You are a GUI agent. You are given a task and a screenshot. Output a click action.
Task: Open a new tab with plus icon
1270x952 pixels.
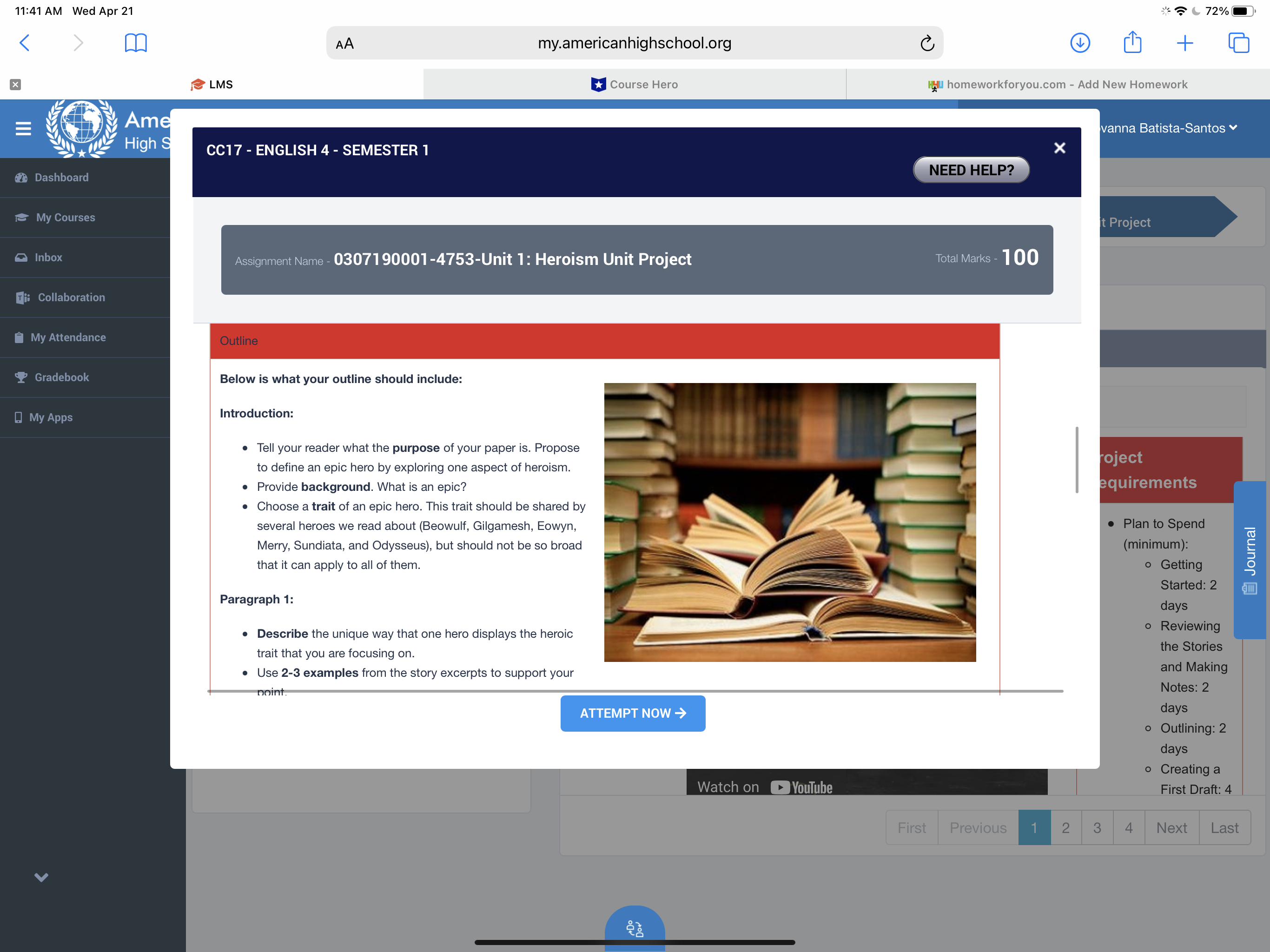[1184, 42]
